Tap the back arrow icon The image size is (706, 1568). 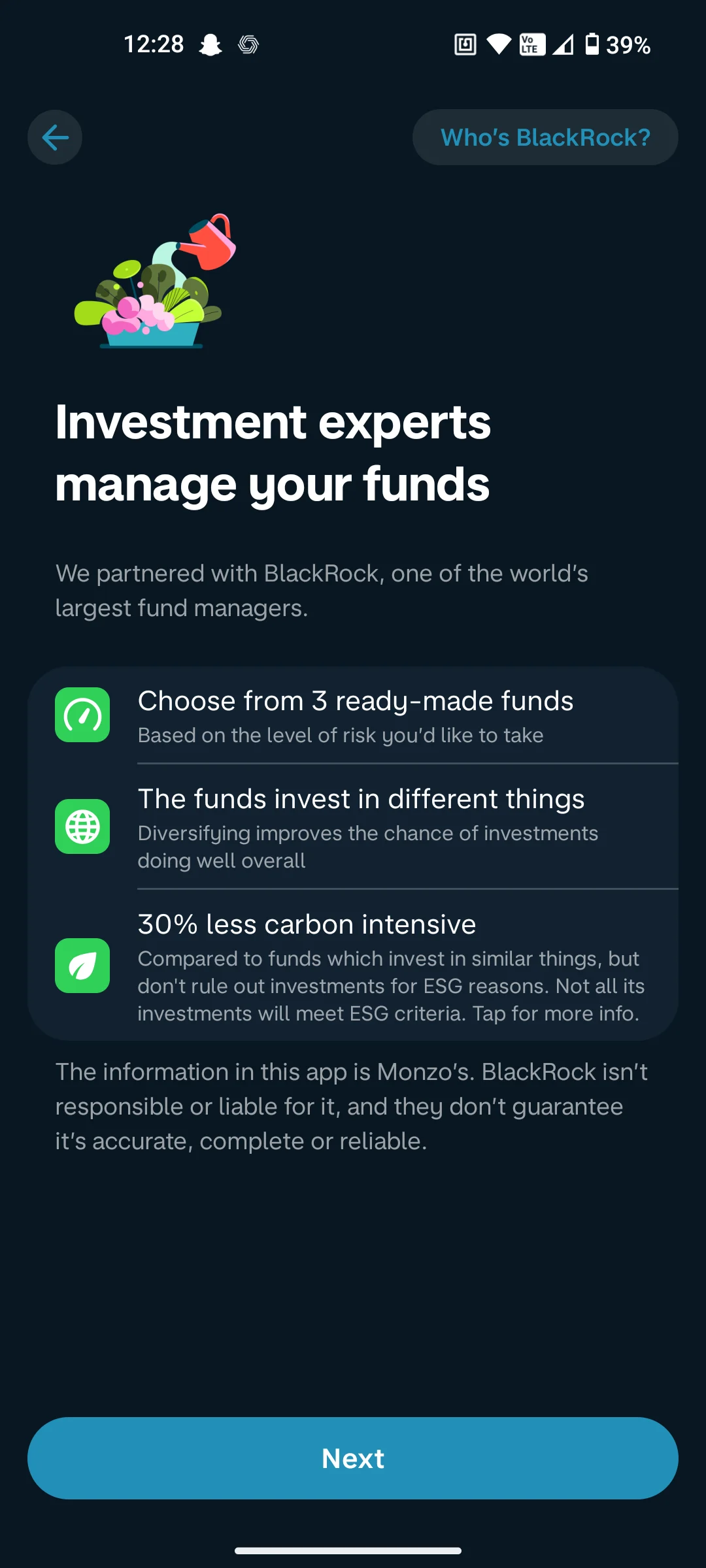[54, 137]
